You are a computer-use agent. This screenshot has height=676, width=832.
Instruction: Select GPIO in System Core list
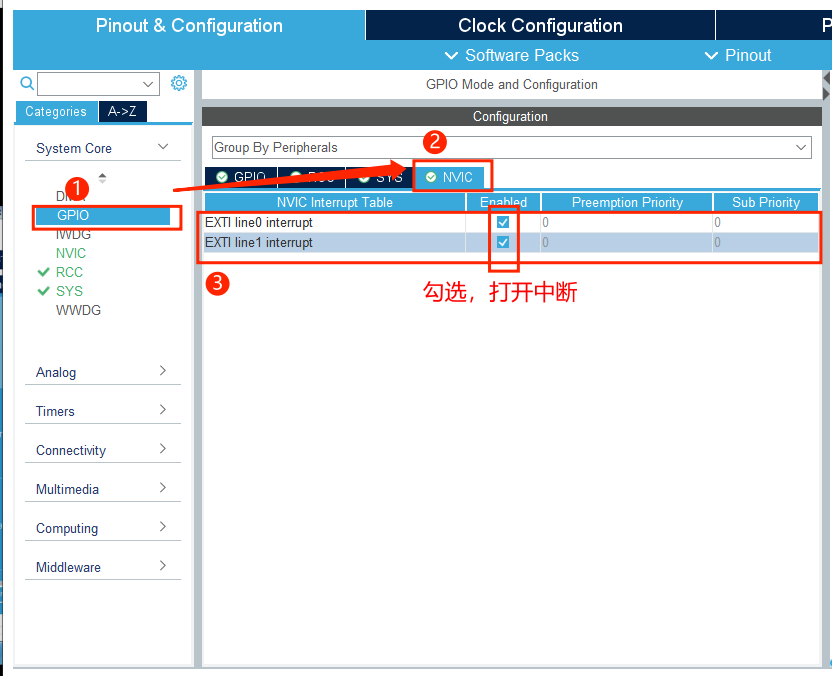click(102, 215)
